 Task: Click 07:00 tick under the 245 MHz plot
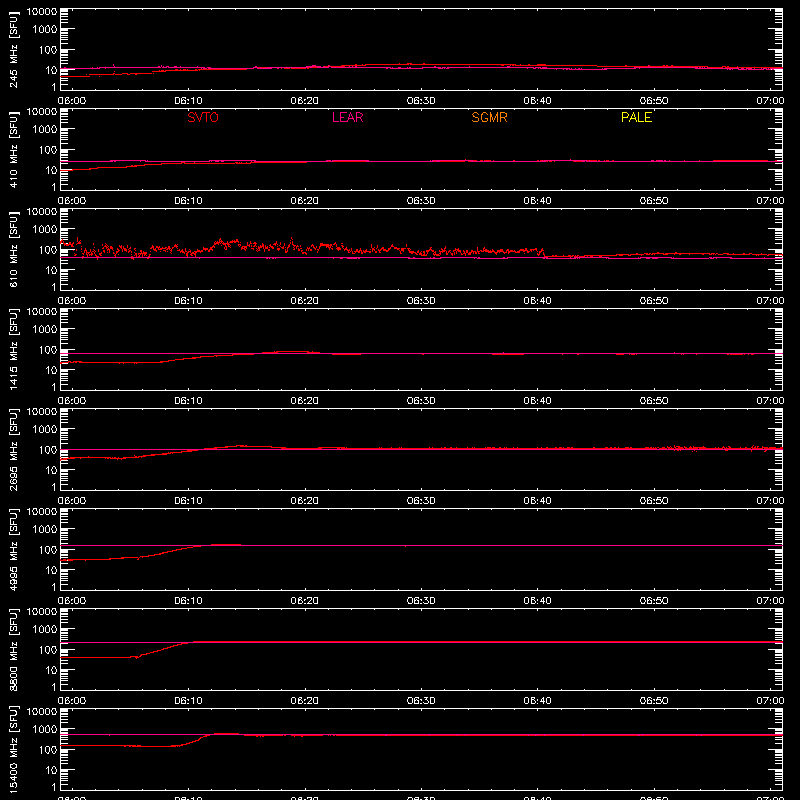pyautogui.click(x=770, y=101)
